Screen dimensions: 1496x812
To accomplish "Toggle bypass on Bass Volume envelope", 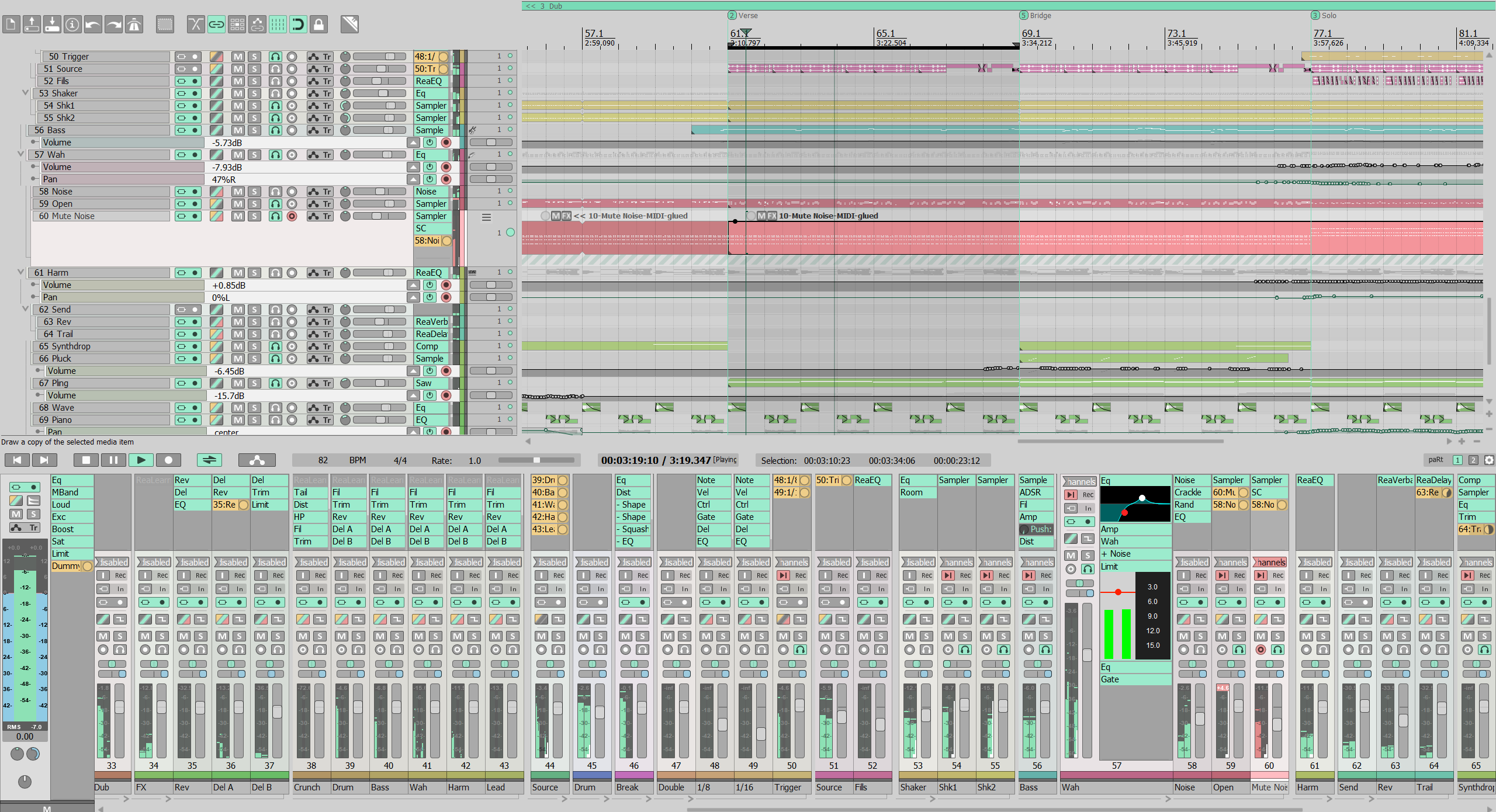I will click(430, 143).
